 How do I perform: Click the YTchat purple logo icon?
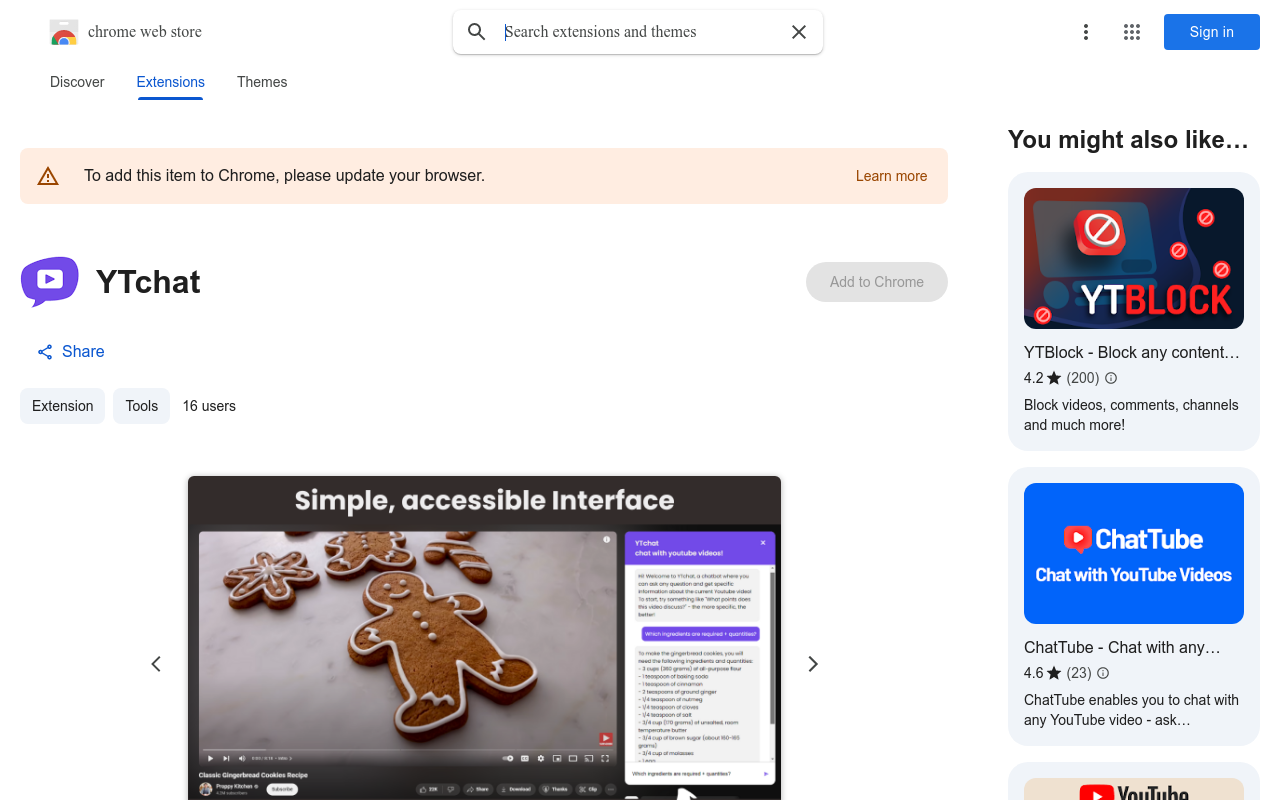(50, 282)
